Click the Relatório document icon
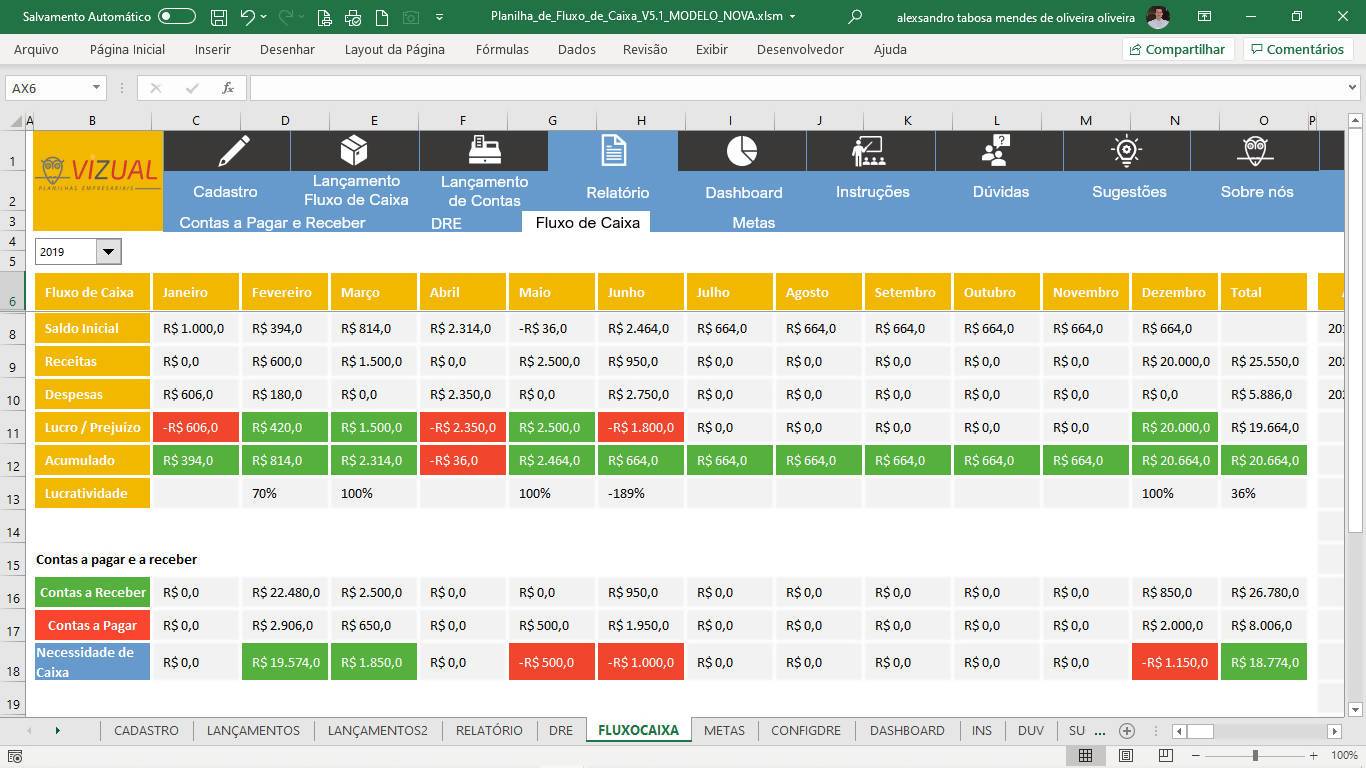 613,151
